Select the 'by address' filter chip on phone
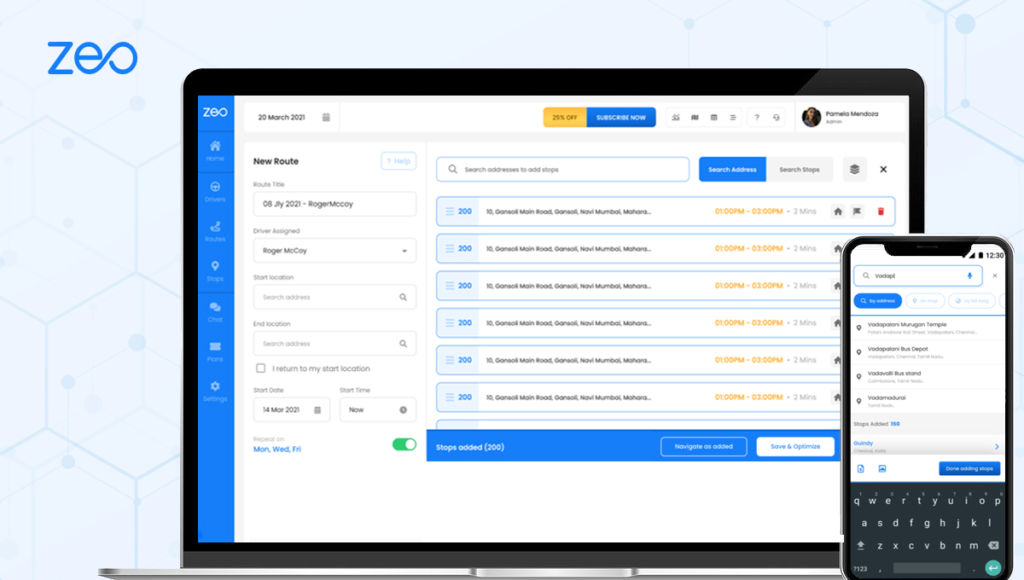The image size is (1024, 580). [877, 301]
